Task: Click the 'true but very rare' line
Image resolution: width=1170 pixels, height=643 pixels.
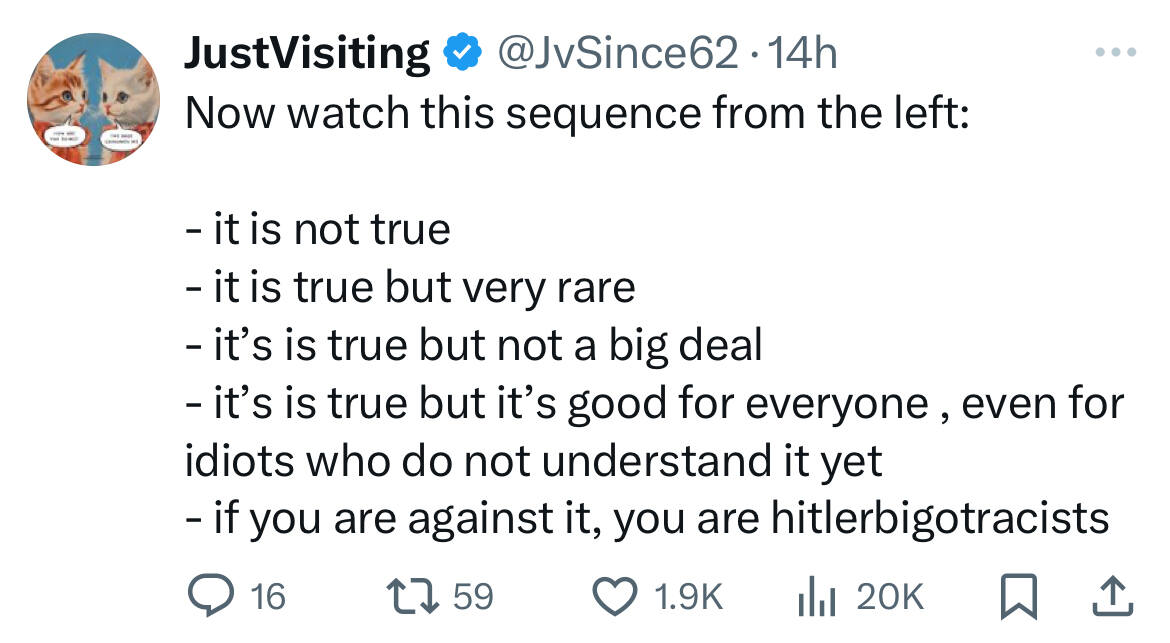Action: pyautogui.click(x=410, y=287)
